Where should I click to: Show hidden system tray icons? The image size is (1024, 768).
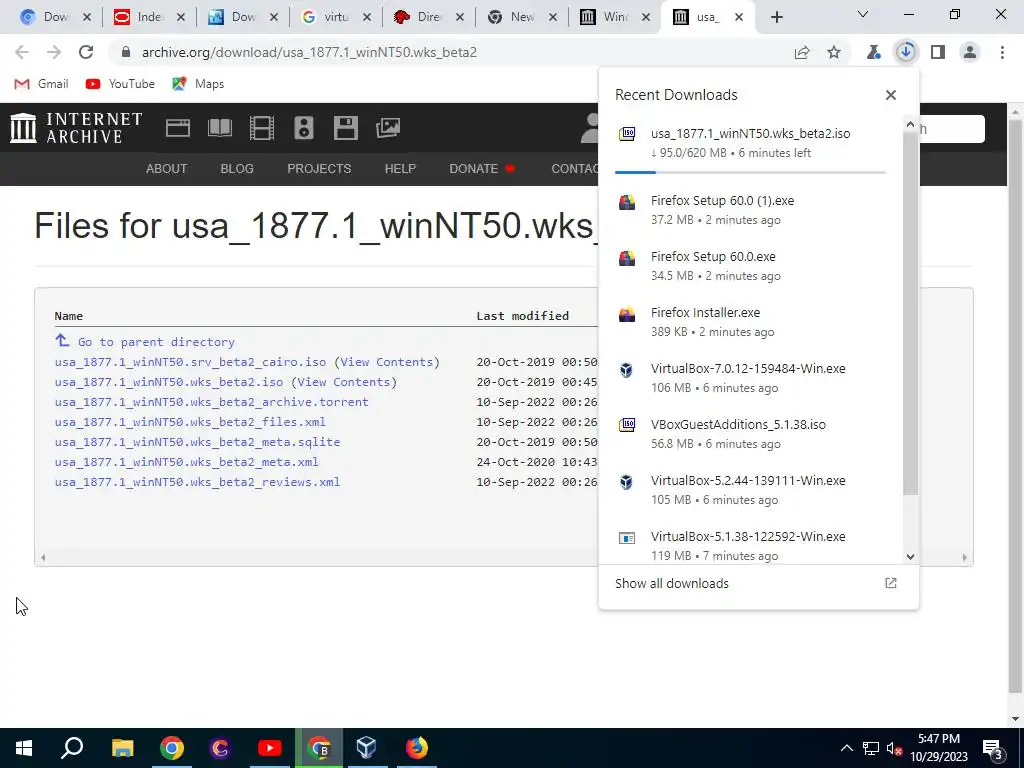pos(846,748)
